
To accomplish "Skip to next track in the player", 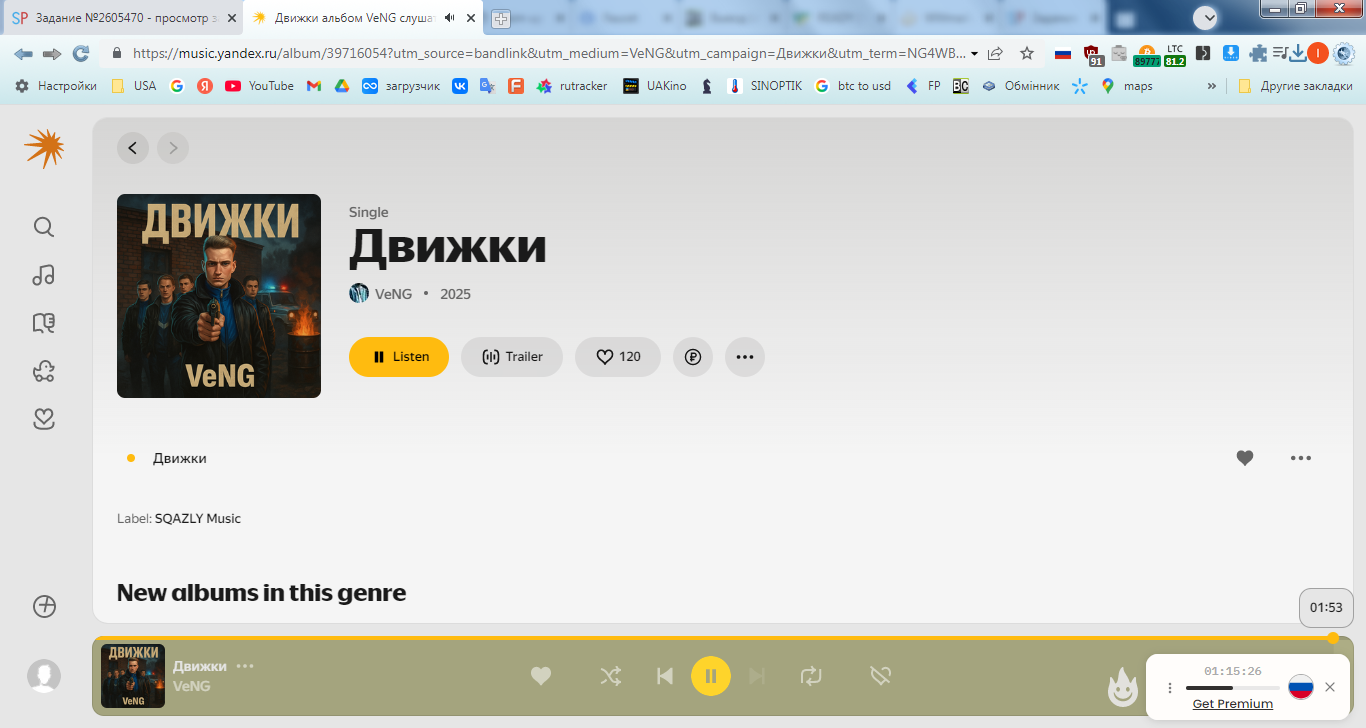I will coord(757,676).
